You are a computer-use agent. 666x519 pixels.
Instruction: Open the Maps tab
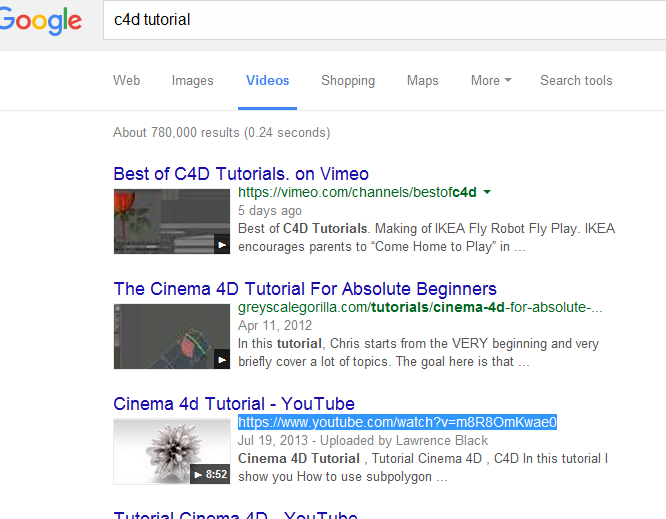coord(423,80)
